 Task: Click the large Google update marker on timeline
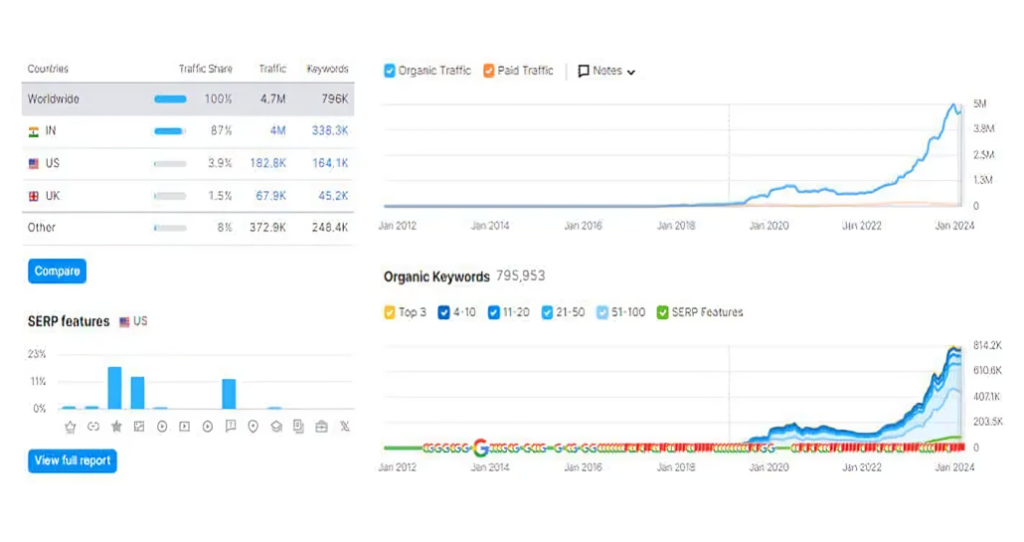(481, 448)
